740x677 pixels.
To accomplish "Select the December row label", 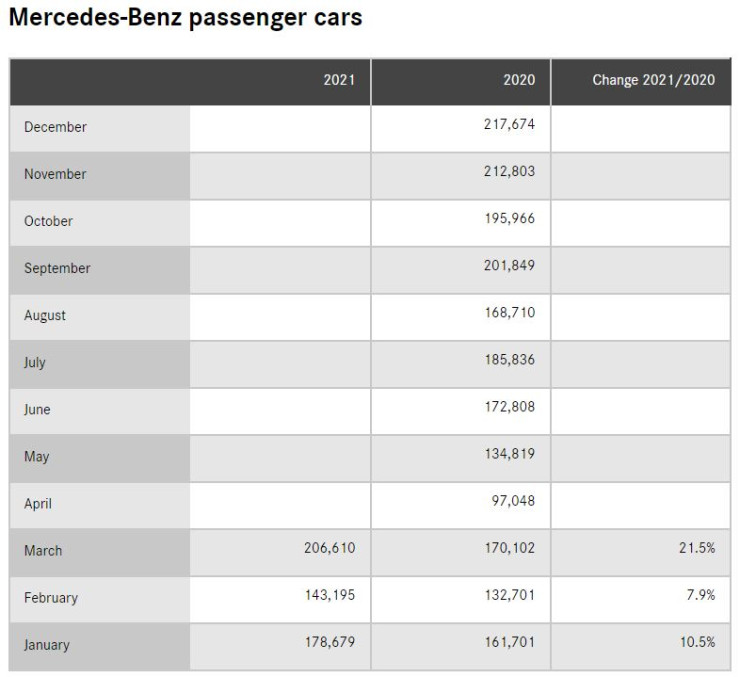I will 55,127.
